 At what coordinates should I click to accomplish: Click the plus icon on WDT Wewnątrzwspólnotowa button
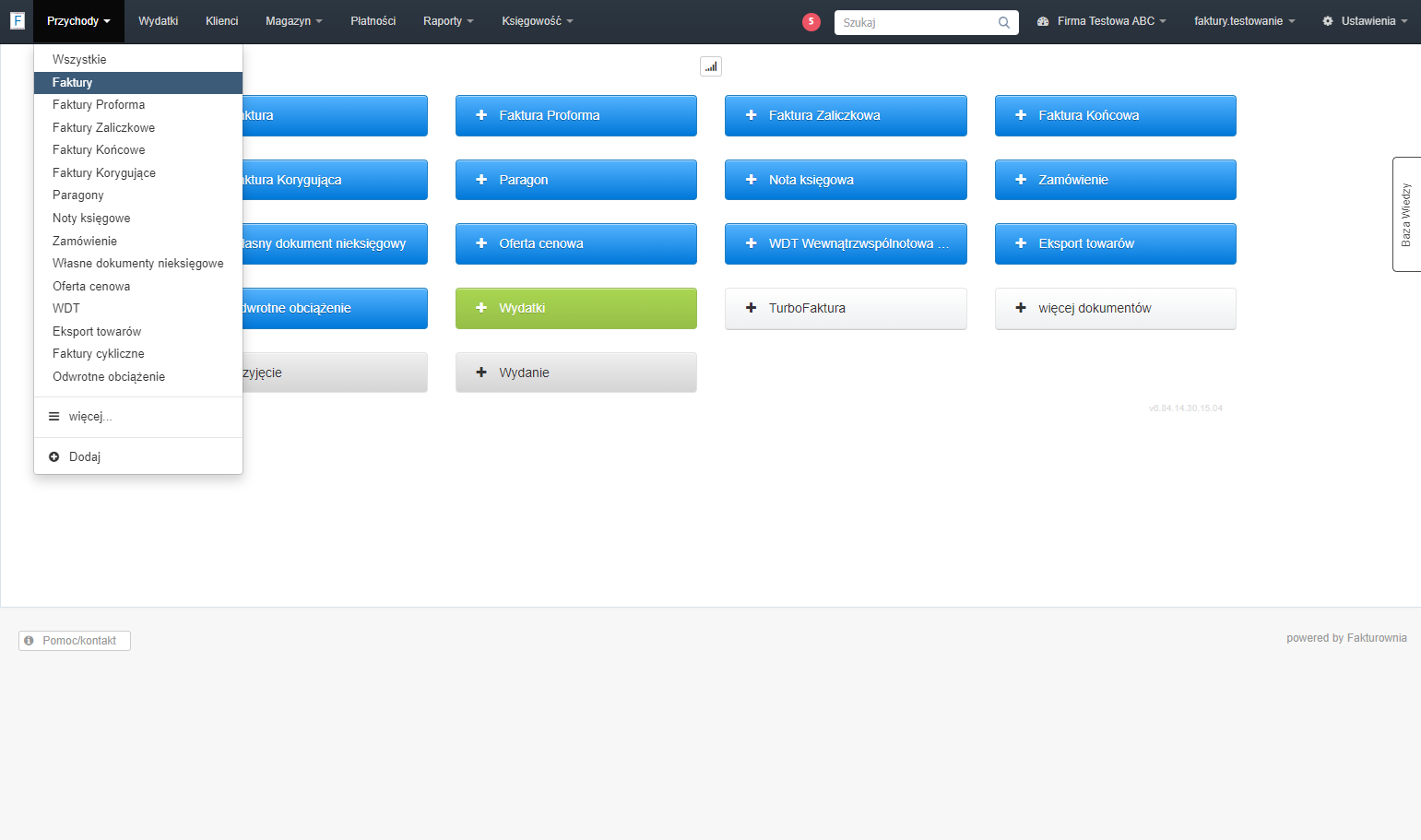(751, 243)
